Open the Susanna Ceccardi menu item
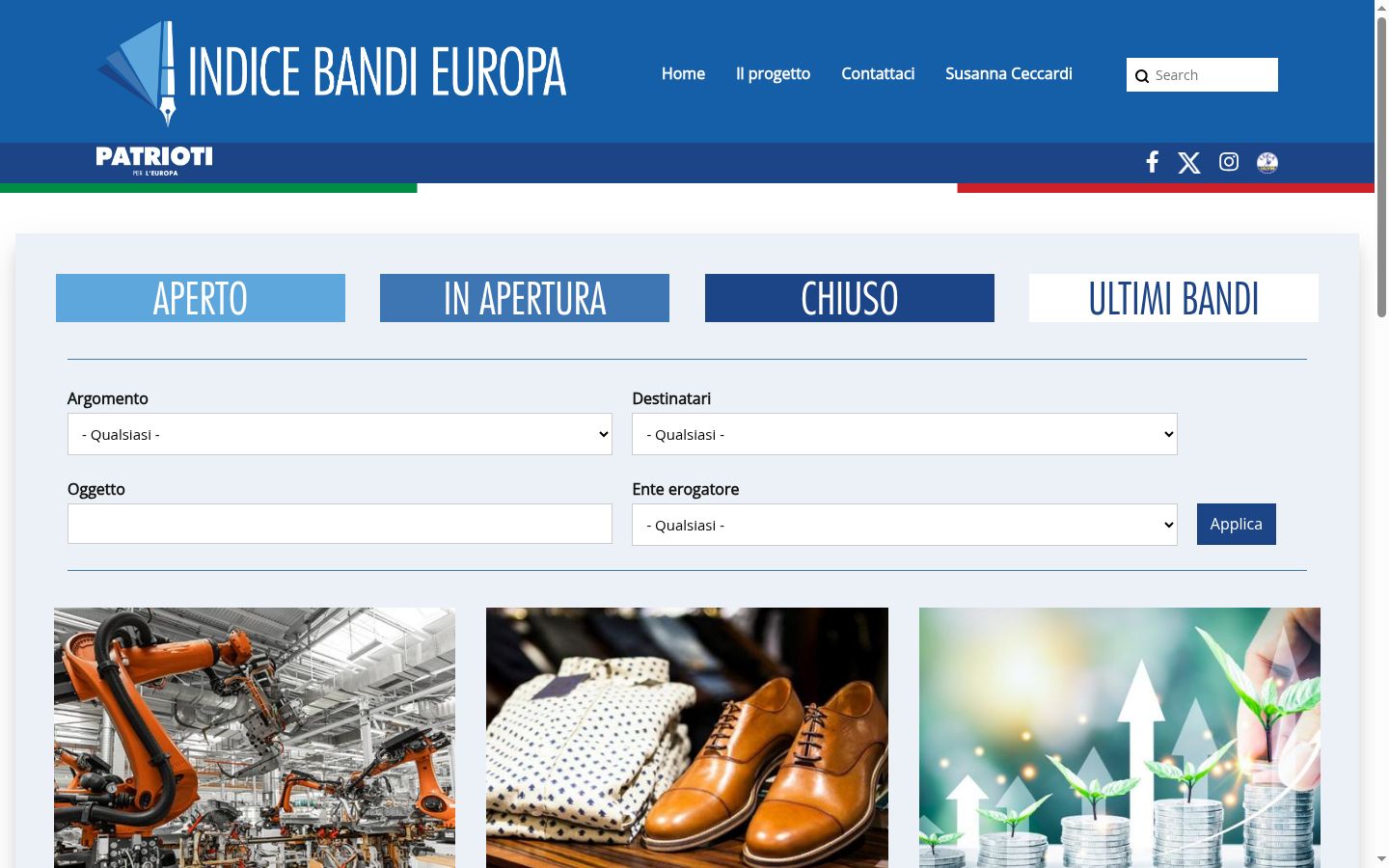The width and height of the screenshot is (1389, 868). (x=1009, y=73)
